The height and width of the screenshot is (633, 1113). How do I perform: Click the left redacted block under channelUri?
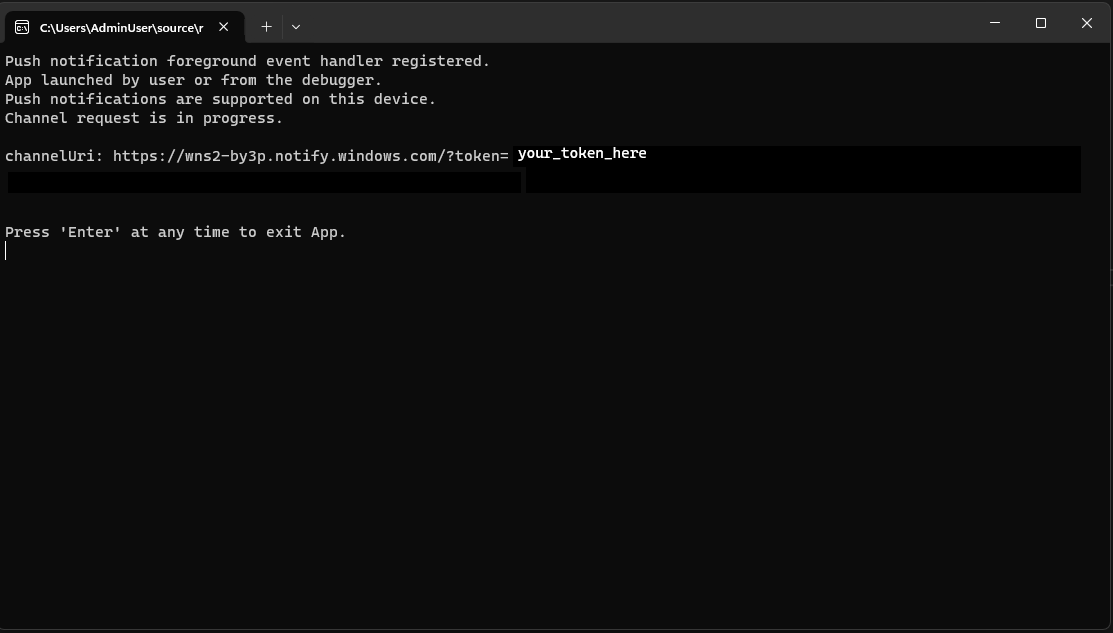pos(264,182)
